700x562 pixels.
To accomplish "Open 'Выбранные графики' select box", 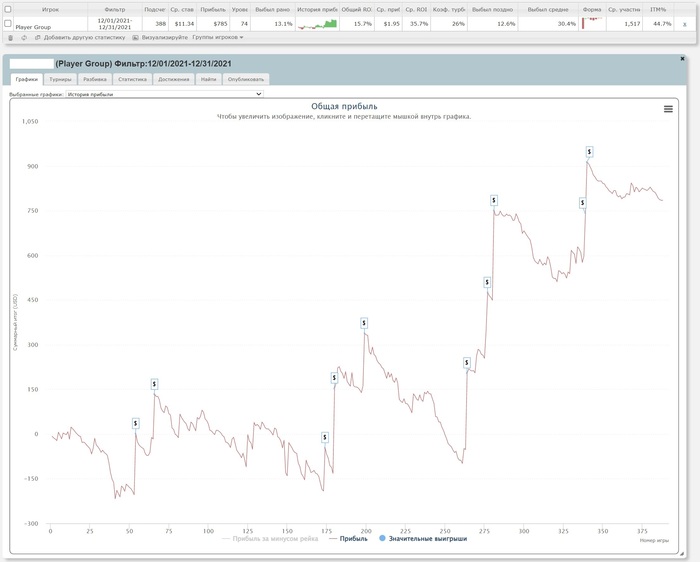I will (164, 94).
